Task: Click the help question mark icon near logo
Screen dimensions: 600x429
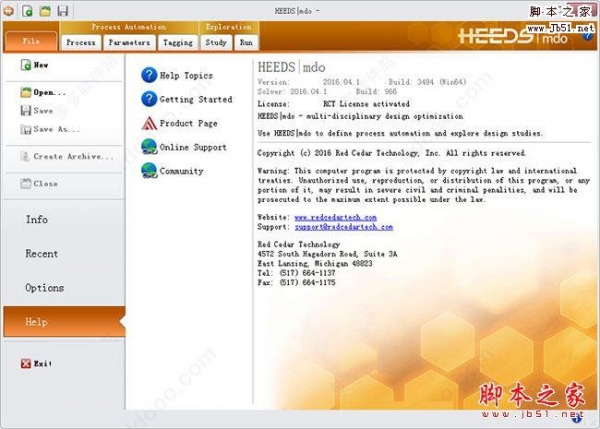Action: click(588, 36)
